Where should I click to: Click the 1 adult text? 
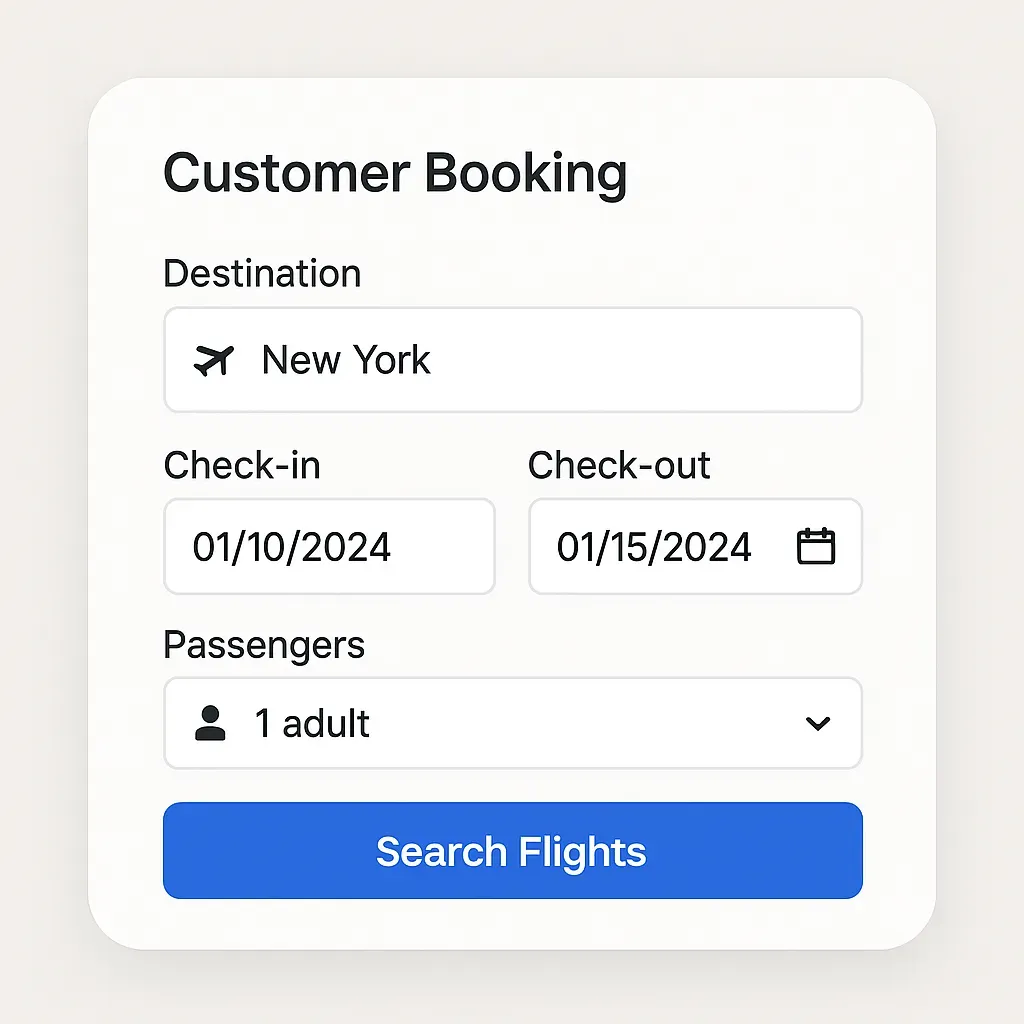pos(312,724)
